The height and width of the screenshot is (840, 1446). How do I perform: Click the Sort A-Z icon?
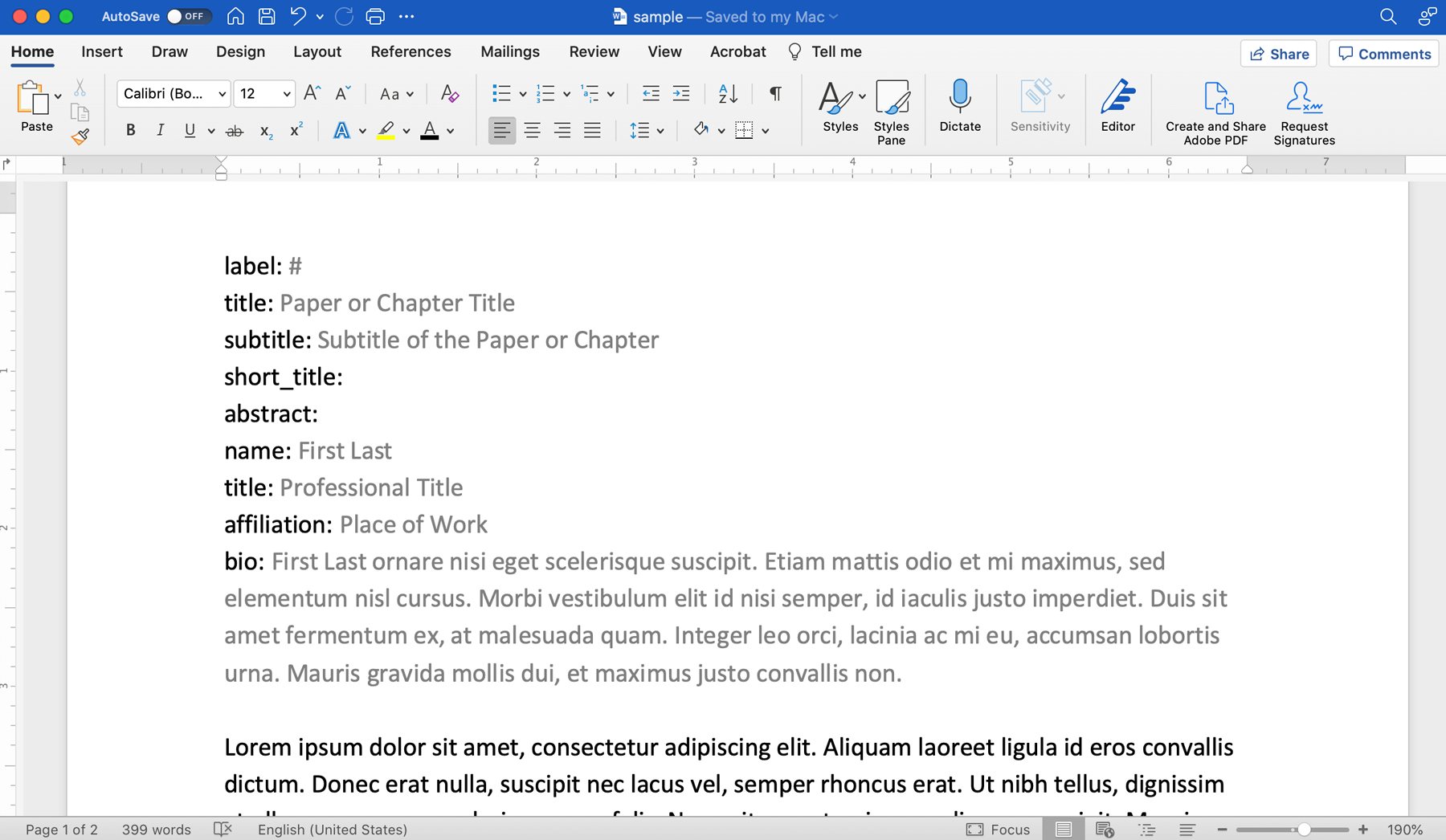click(728, 94)
